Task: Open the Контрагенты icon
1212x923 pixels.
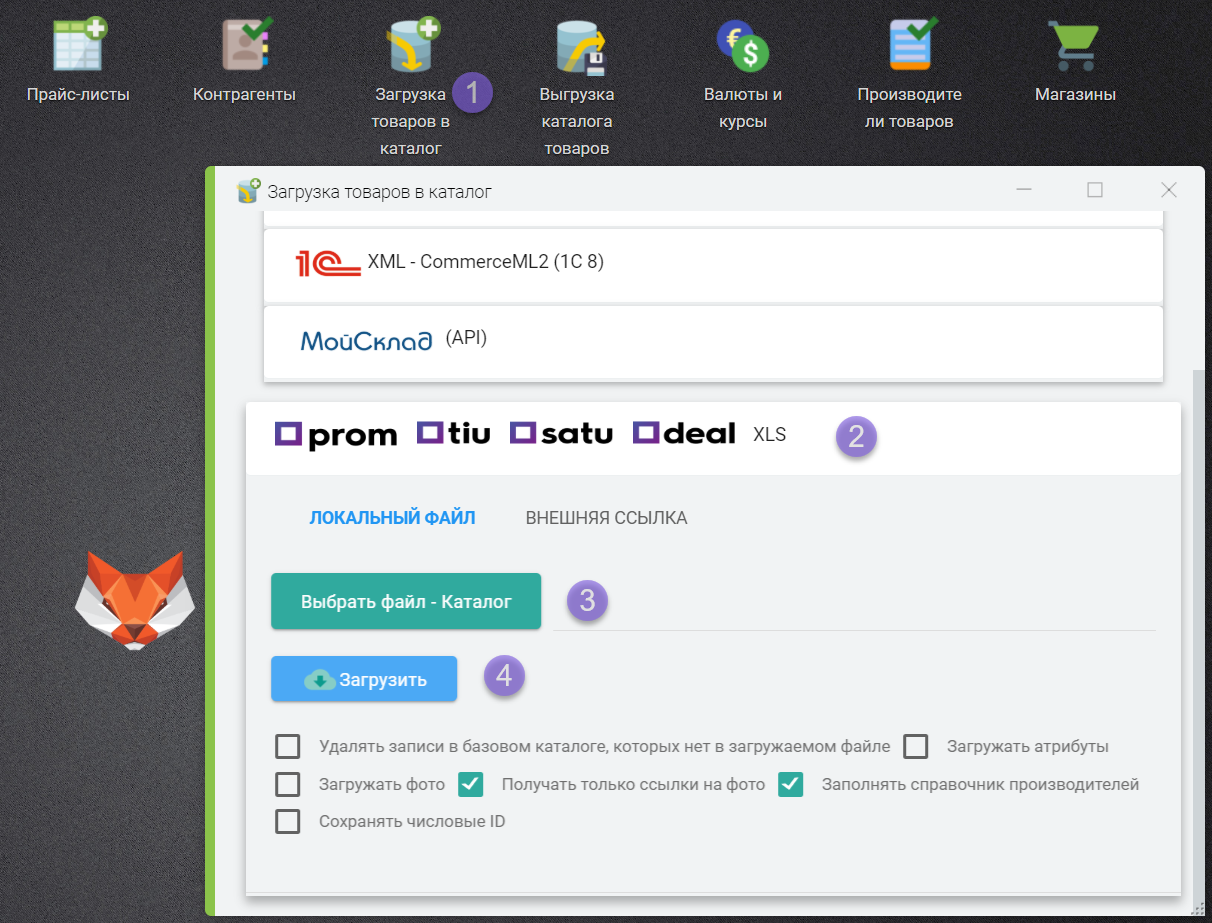Action: pyautogui.click(x=244, y=46)
